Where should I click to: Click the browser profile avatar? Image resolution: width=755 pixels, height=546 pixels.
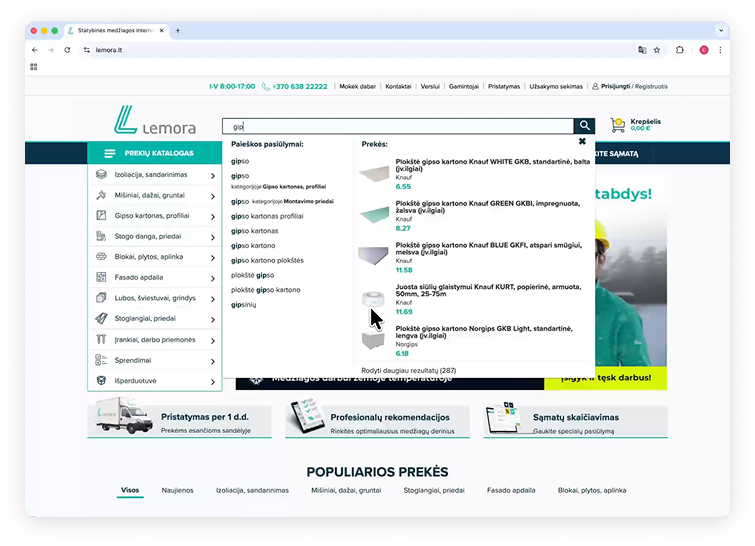704,50
